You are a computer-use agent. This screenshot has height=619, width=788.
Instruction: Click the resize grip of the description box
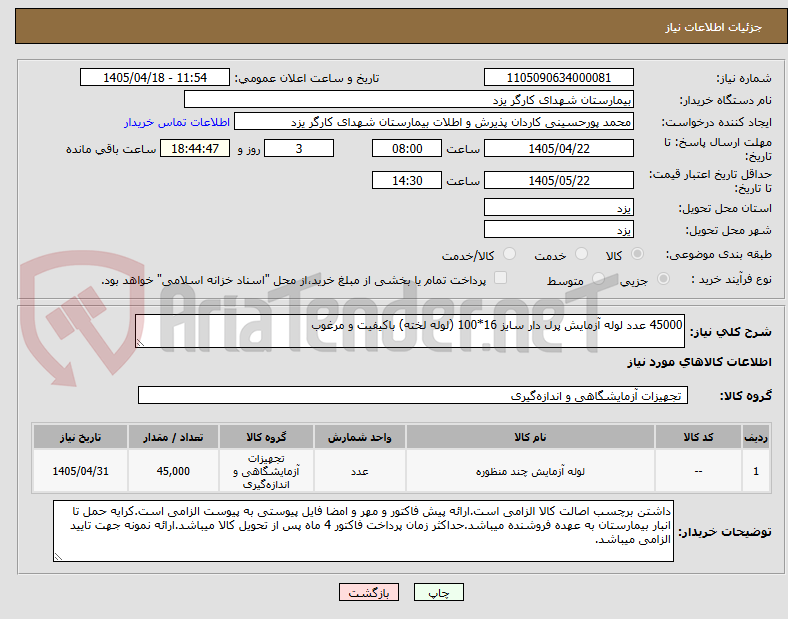click(140, 342)
